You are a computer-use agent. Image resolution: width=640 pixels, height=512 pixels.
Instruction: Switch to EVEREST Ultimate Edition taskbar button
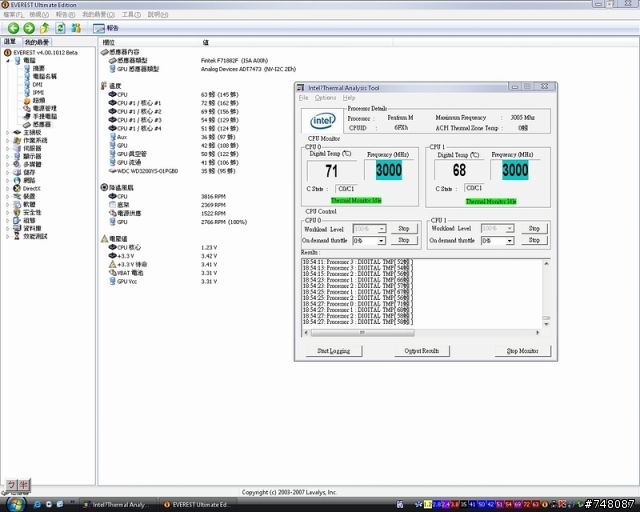coord(197,505)
